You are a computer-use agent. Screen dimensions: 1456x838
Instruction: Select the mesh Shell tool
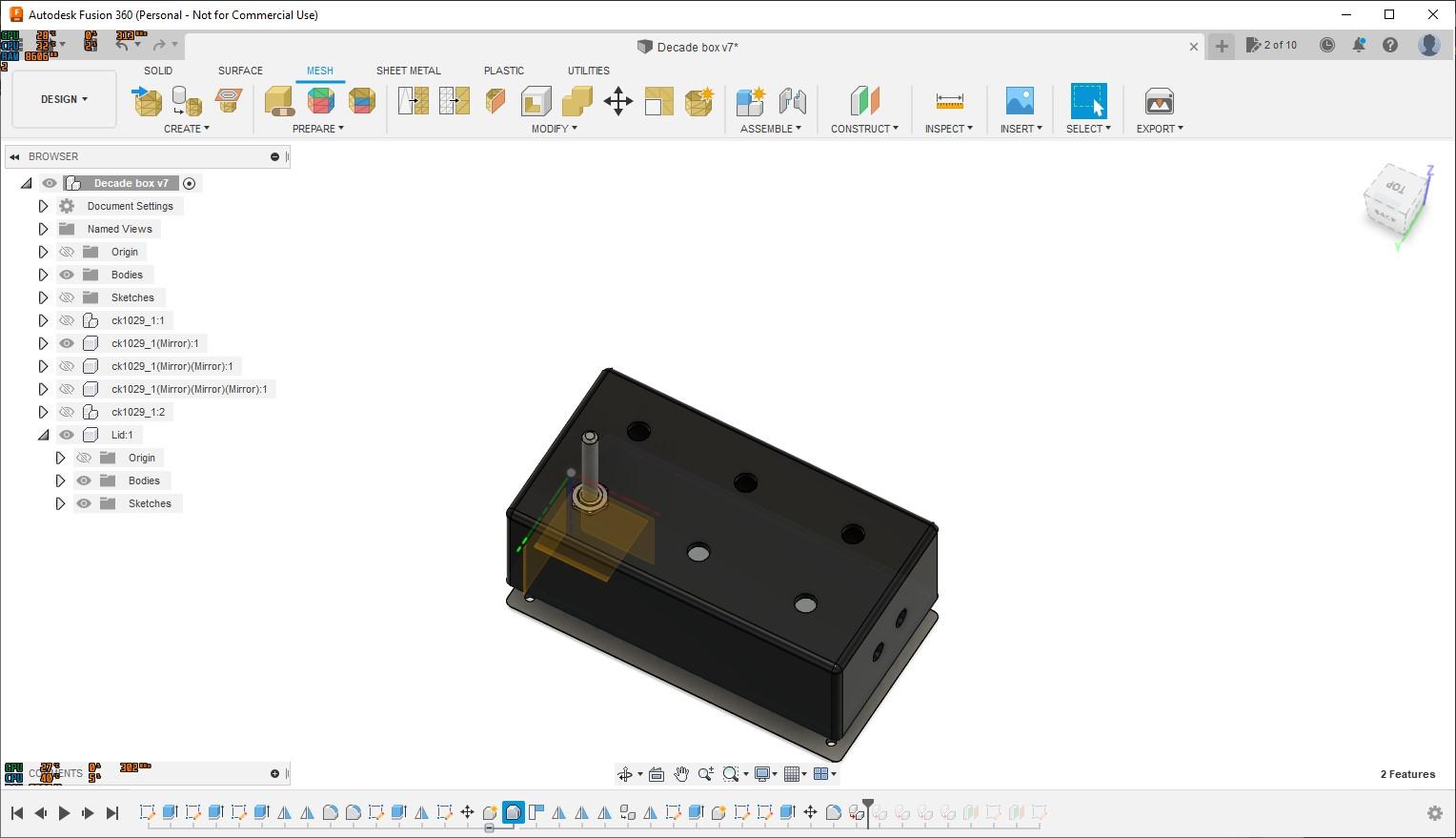[x=536, y=101]
